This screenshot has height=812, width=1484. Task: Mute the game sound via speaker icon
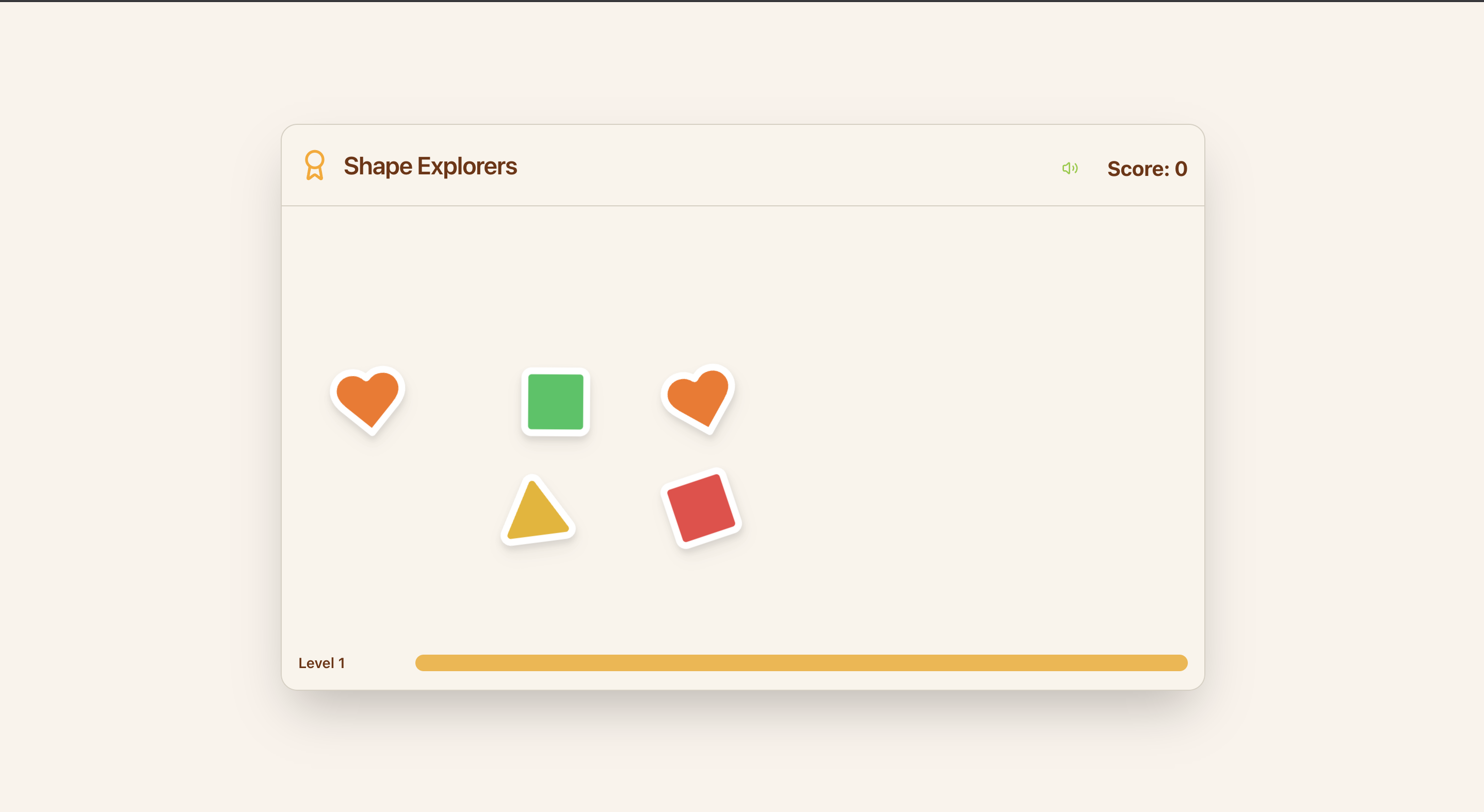click(x=1070, y=168)
